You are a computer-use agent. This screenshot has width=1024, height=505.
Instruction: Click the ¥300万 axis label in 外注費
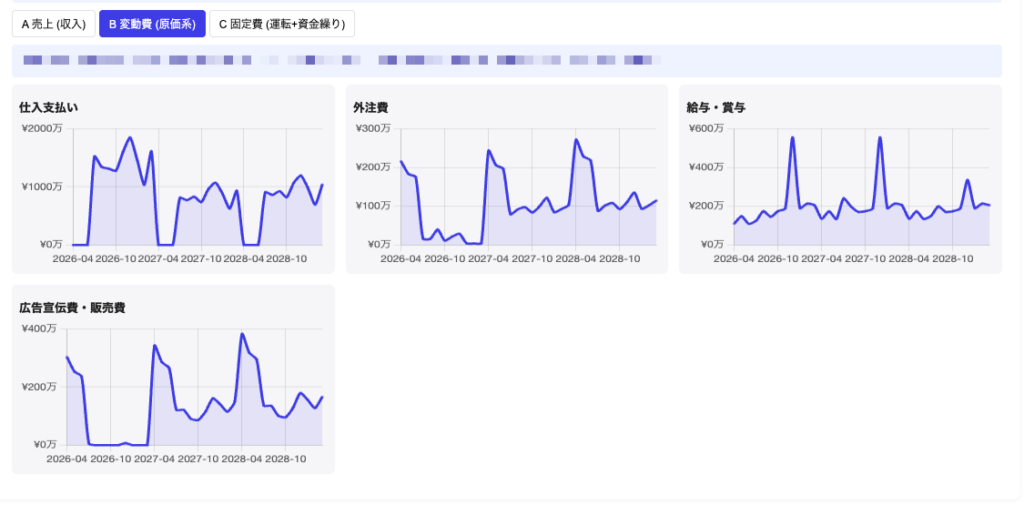pyautogui.click(x=373, y=129)
